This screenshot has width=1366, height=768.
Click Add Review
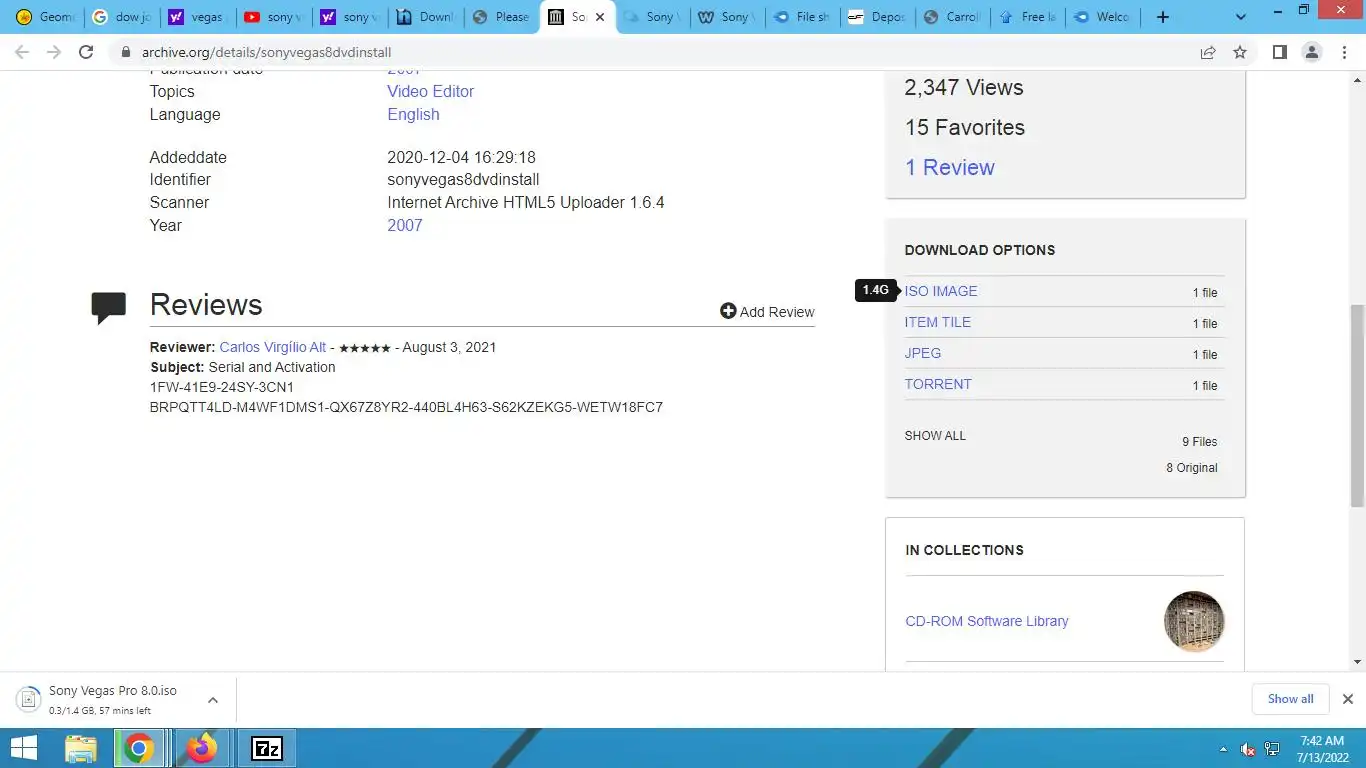(767, 311)
